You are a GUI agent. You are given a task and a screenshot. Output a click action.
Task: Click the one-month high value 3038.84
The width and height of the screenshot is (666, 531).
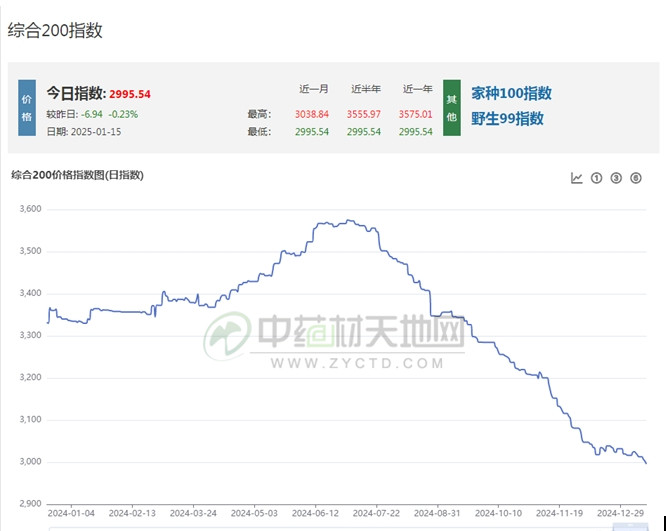tap(313, 114)
